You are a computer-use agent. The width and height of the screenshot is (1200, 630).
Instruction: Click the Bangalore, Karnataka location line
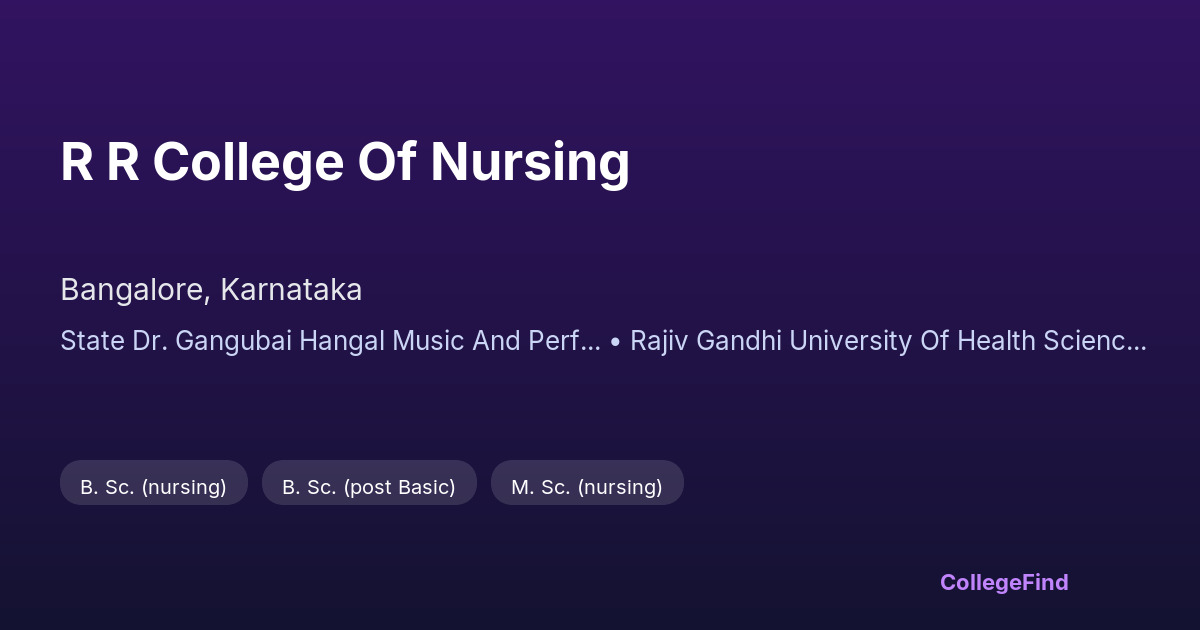(211, 290)
